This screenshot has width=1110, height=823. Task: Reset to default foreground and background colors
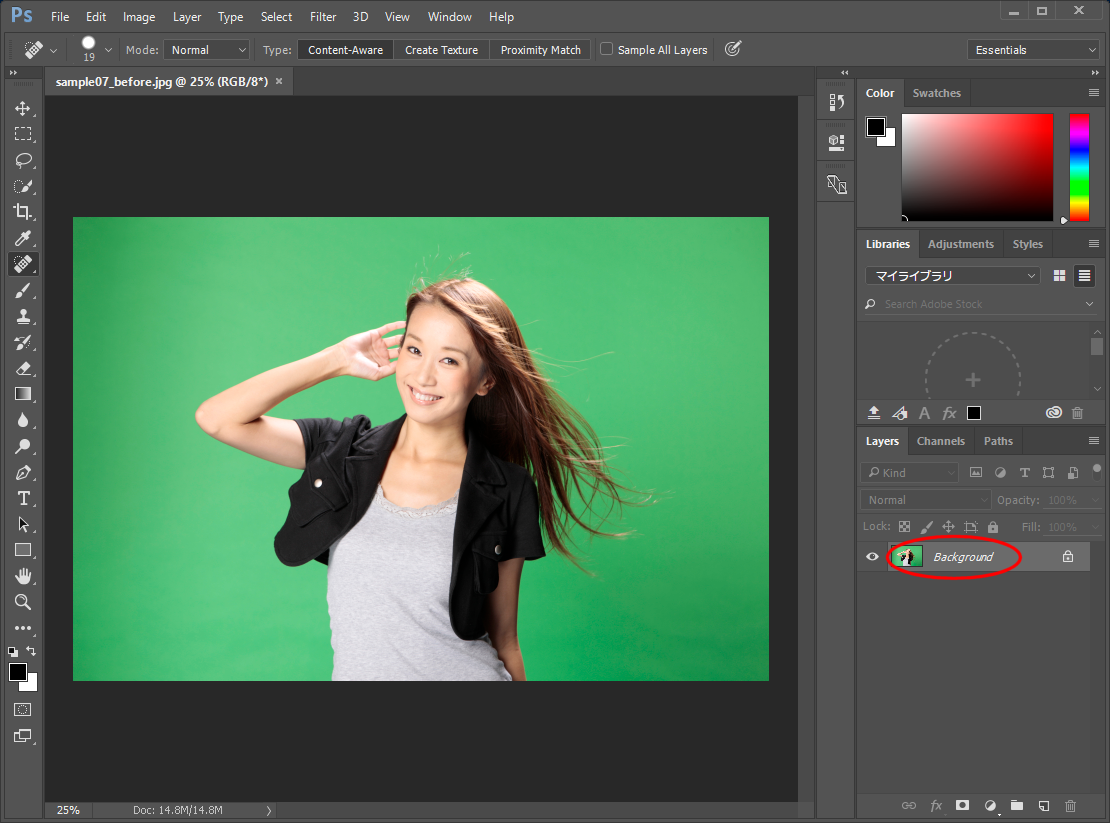pyautogui.click(x=13, y=651)
